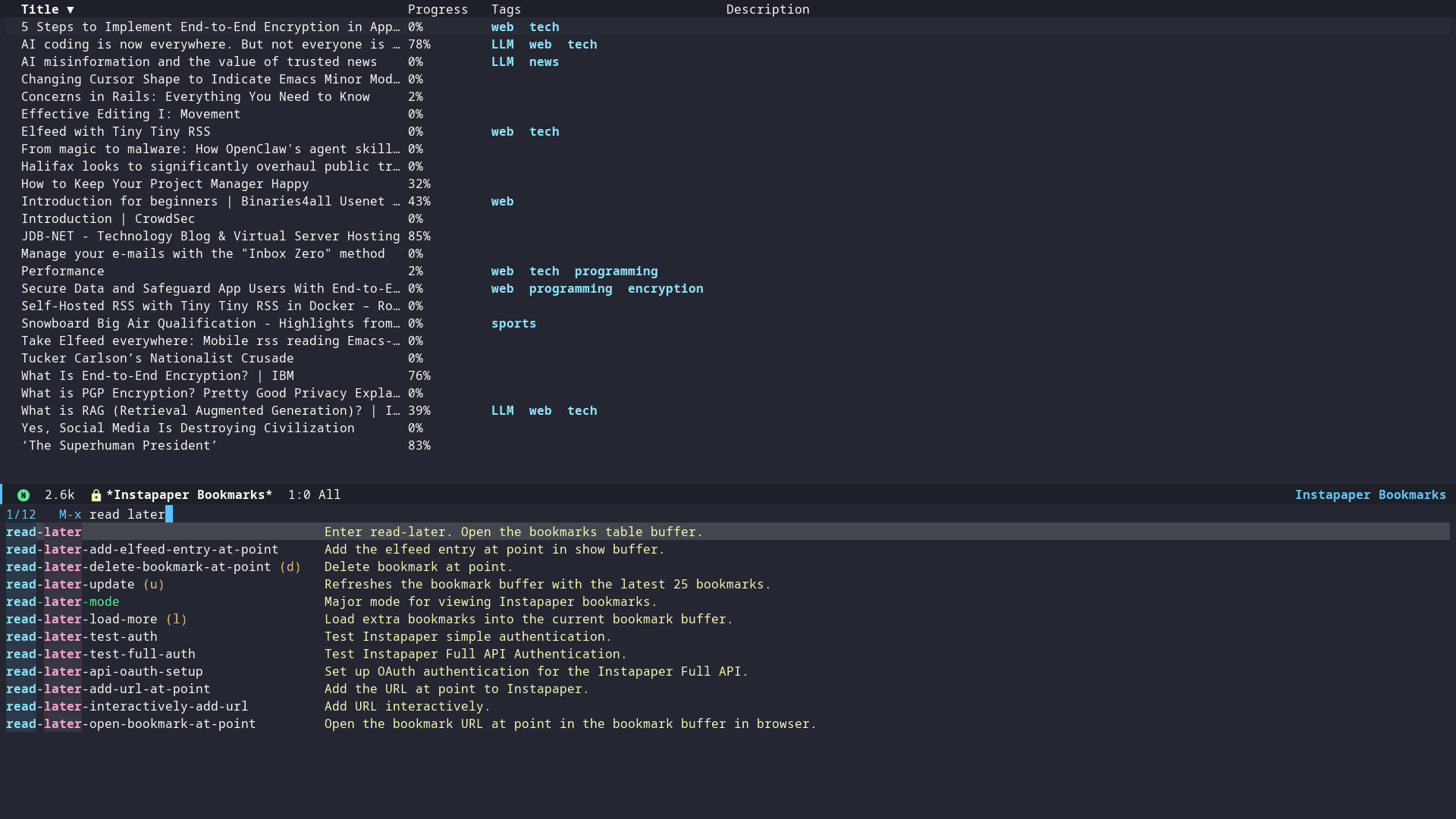Image resolution: width=1456 pixels, height=819 pixels.
Task: Open 'Snowboard Big Air Qualification' bookmark
Action: [211, 324]
